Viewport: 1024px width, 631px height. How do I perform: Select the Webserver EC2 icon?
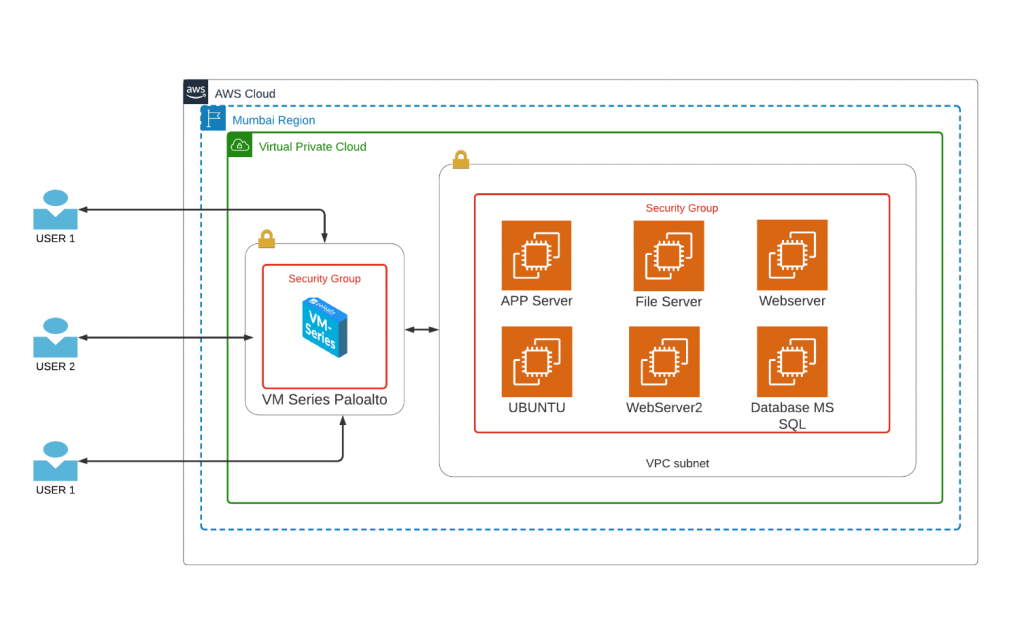tap(792, 255)
